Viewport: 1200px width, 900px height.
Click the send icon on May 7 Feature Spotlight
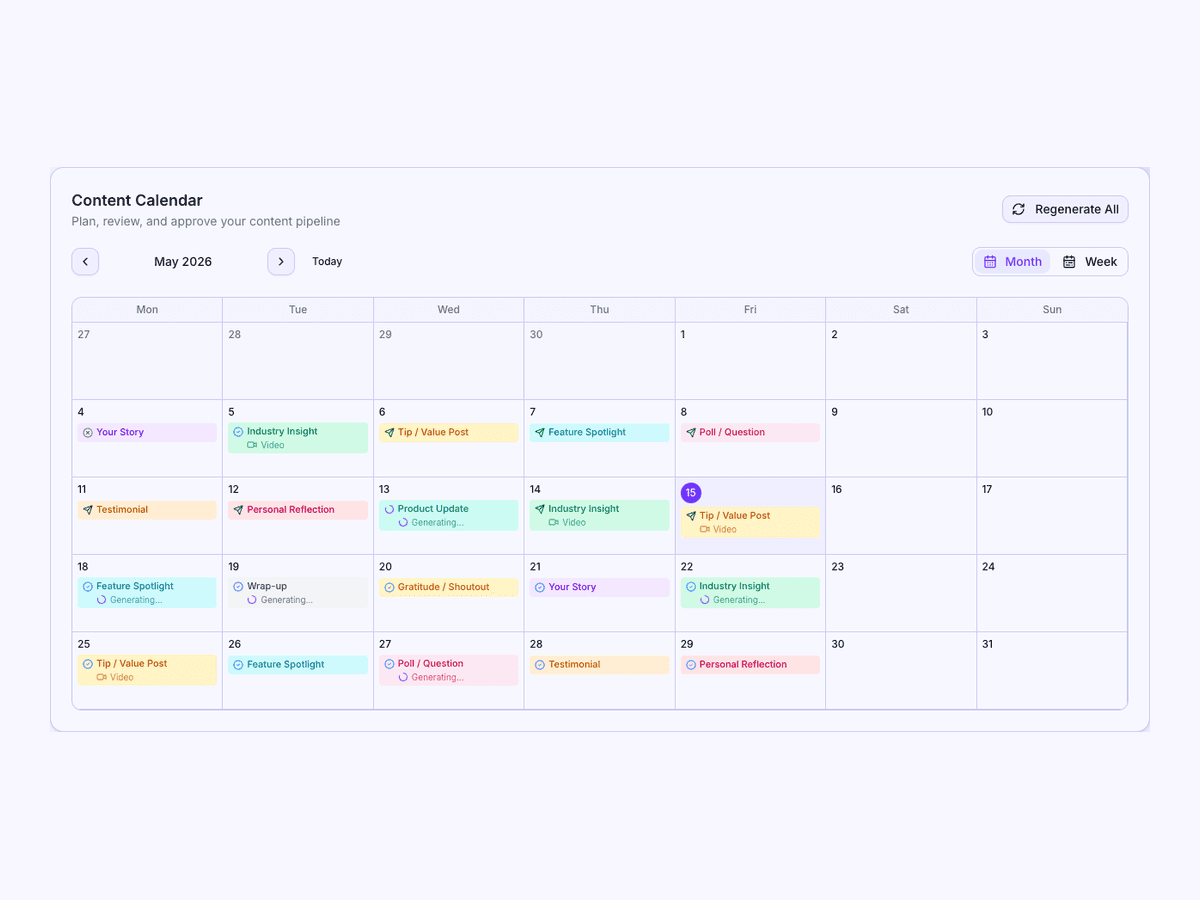click(540, 433)
